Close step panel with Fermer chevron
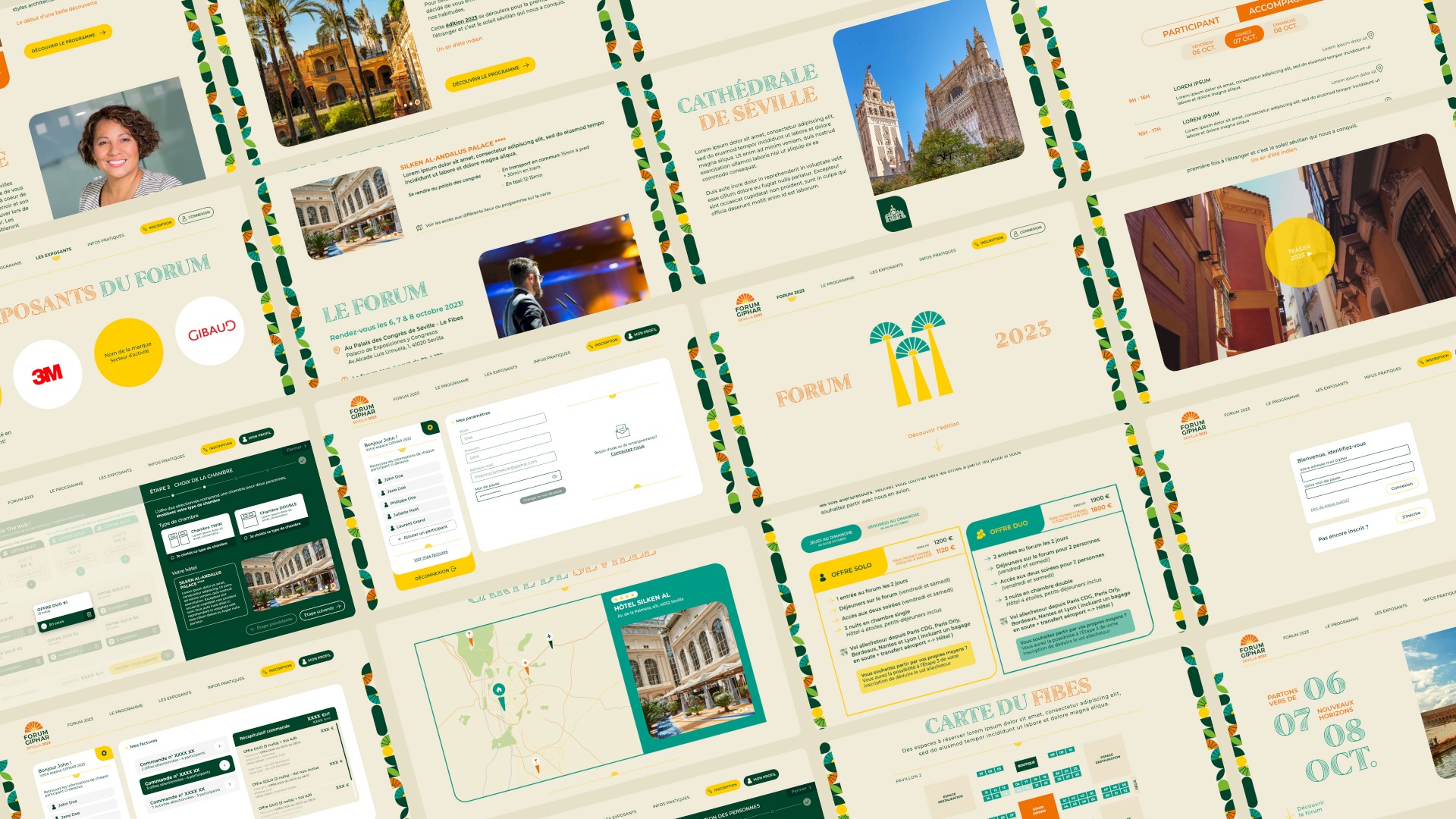The image size is (1456, 819). point(297,448)
